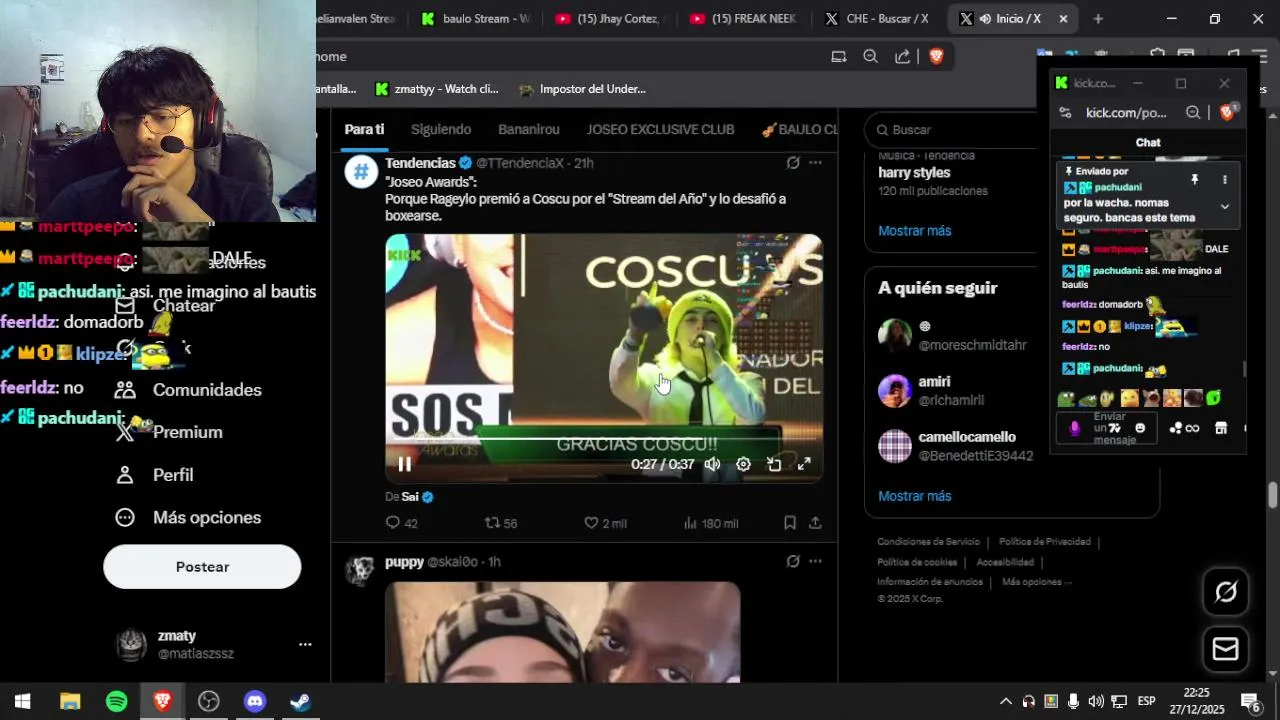This screenshot has width=1280, height=720.
Task: Show hidden system tray icons
Action: point(1005,701)
